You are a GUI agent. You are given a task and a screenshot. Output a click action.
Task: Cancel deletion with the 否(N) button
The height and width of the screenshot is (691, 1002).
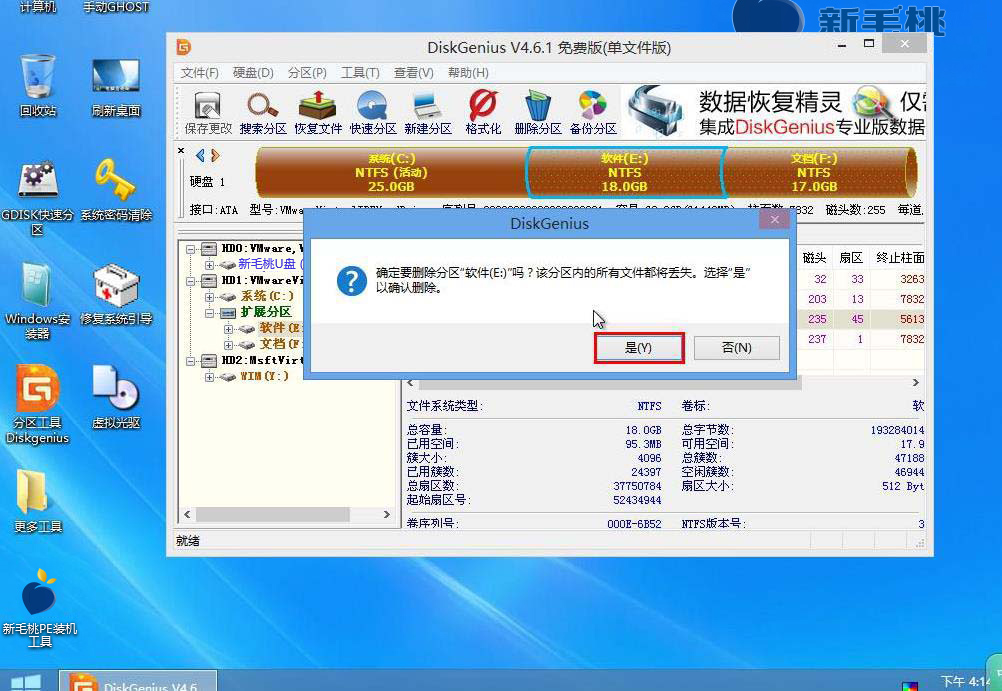coord(737,348)
